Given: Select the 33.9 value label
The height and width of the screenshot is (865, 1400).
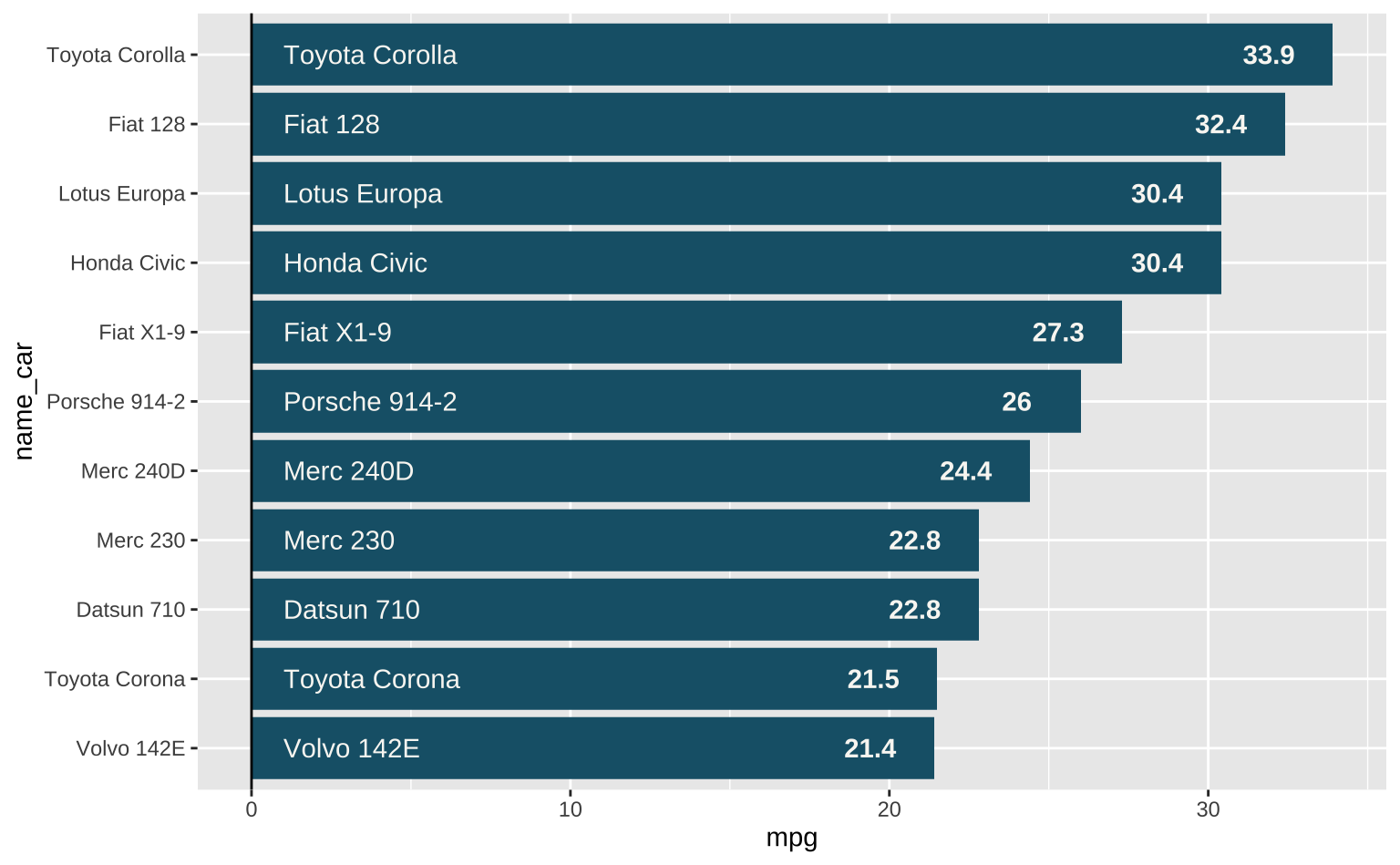Looking at the screenshot, I should [1268, 55].
